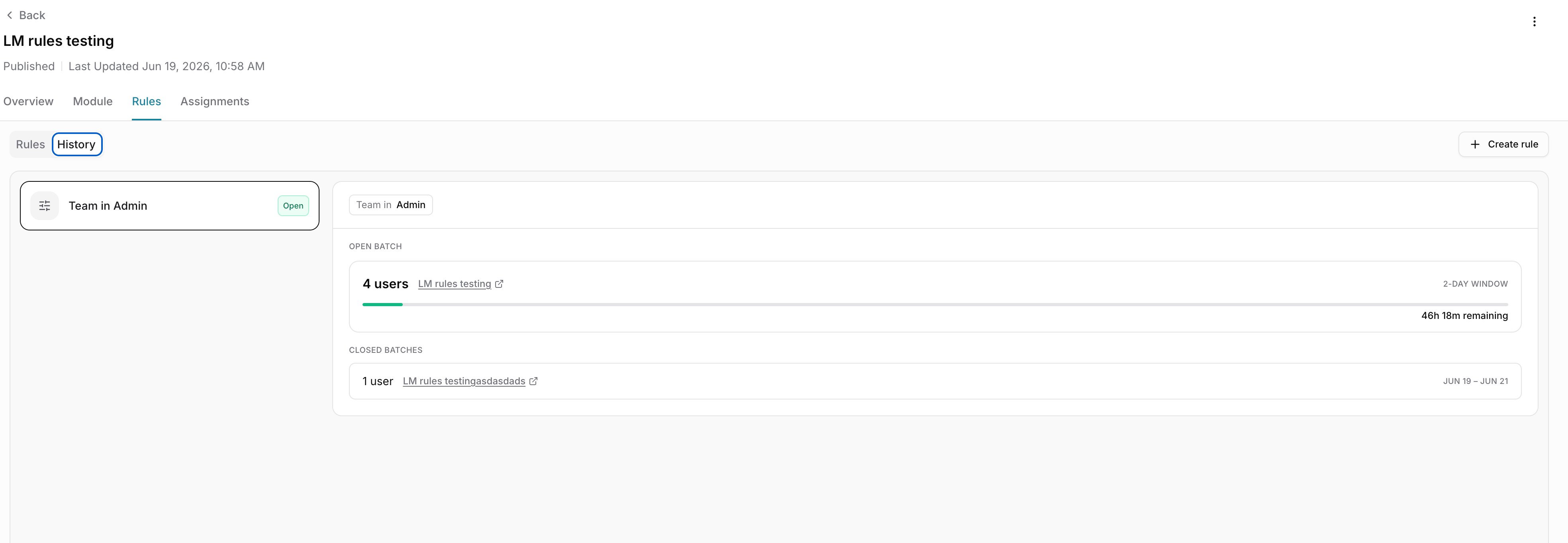Click the back chevron arrow icon
The image size is (1568, 543).
point(10,15)
